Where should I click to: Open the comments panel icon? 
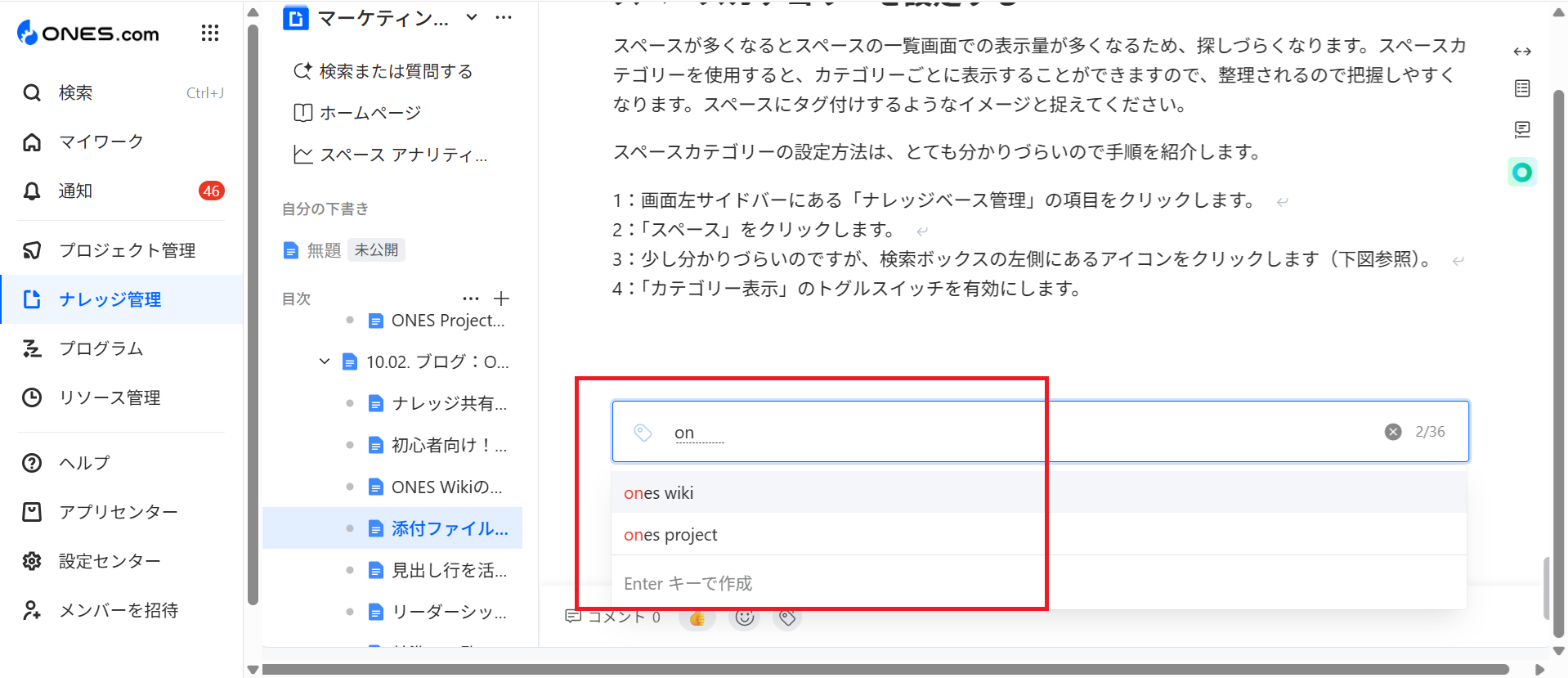click(1522, 129)
